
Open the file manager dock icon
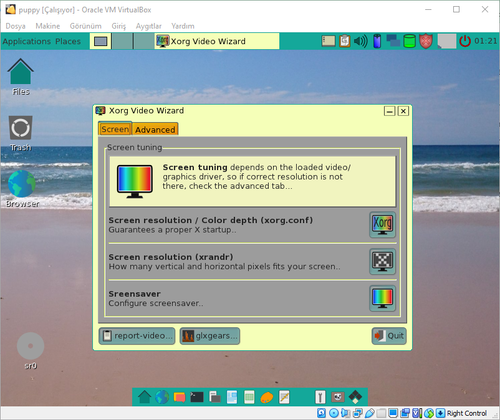tap(215, 397)
